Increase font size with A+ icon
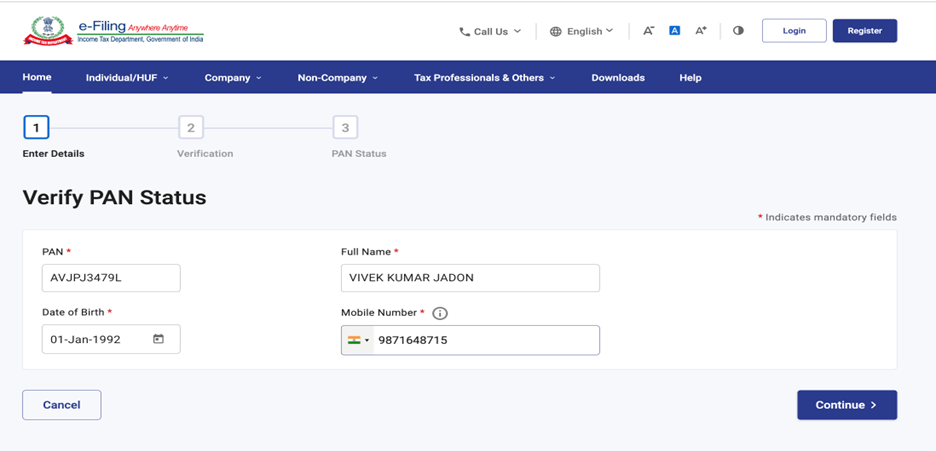This screenshot has height=451, width=936. (x=701, y=31)
